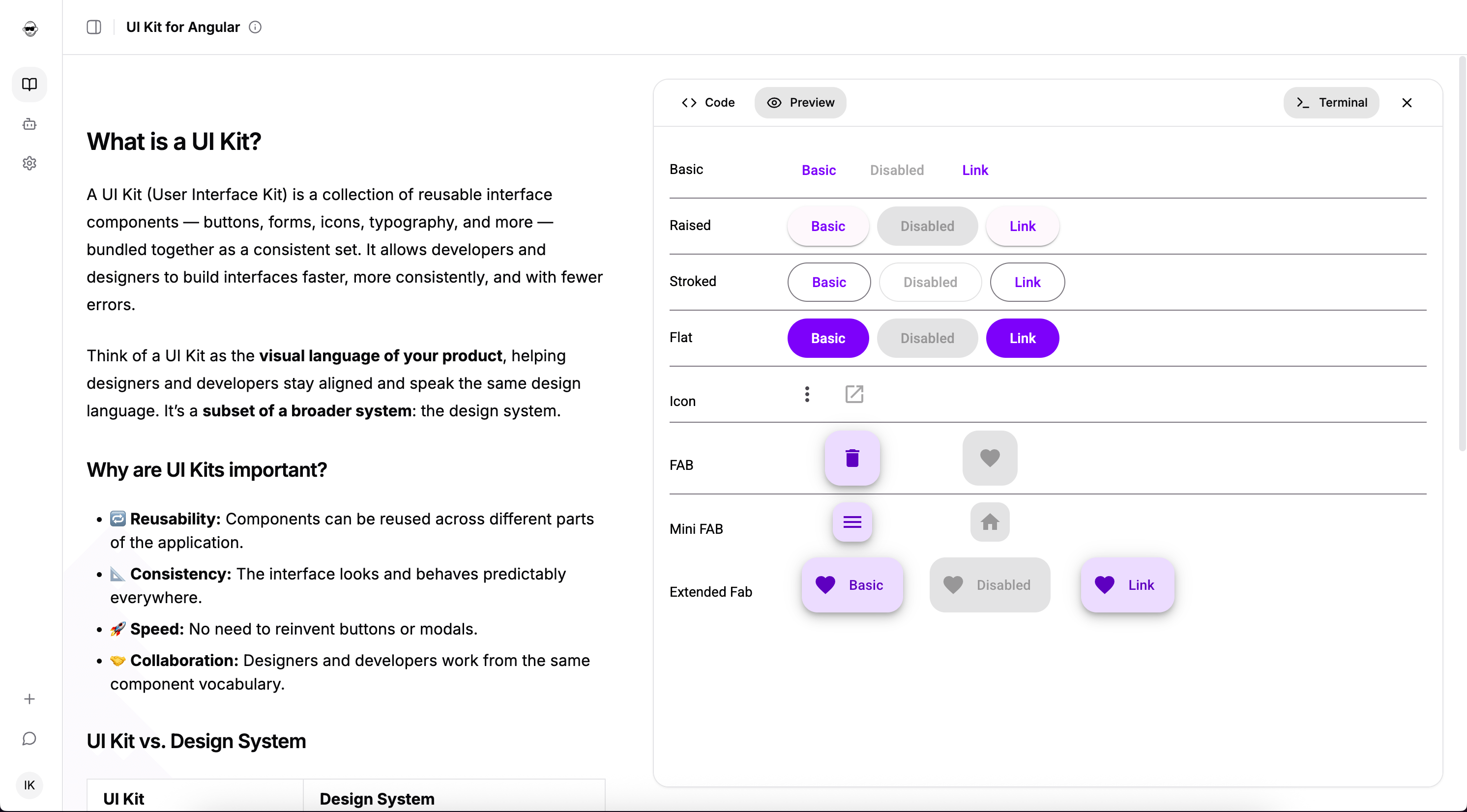Click the hamburger menu mini FAB
The width and height of the screenshot is (1467, 812).
[852, 522]
